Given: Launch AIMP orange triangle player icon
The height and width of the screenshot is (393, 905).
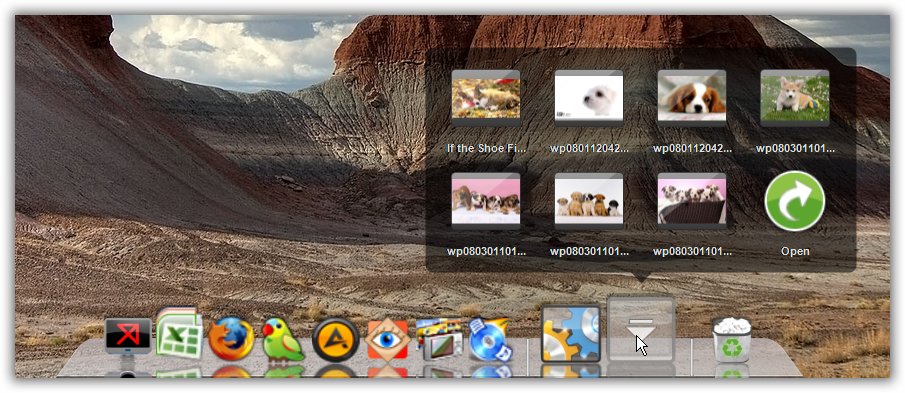Looking at the screenshot, I should 335,340.
